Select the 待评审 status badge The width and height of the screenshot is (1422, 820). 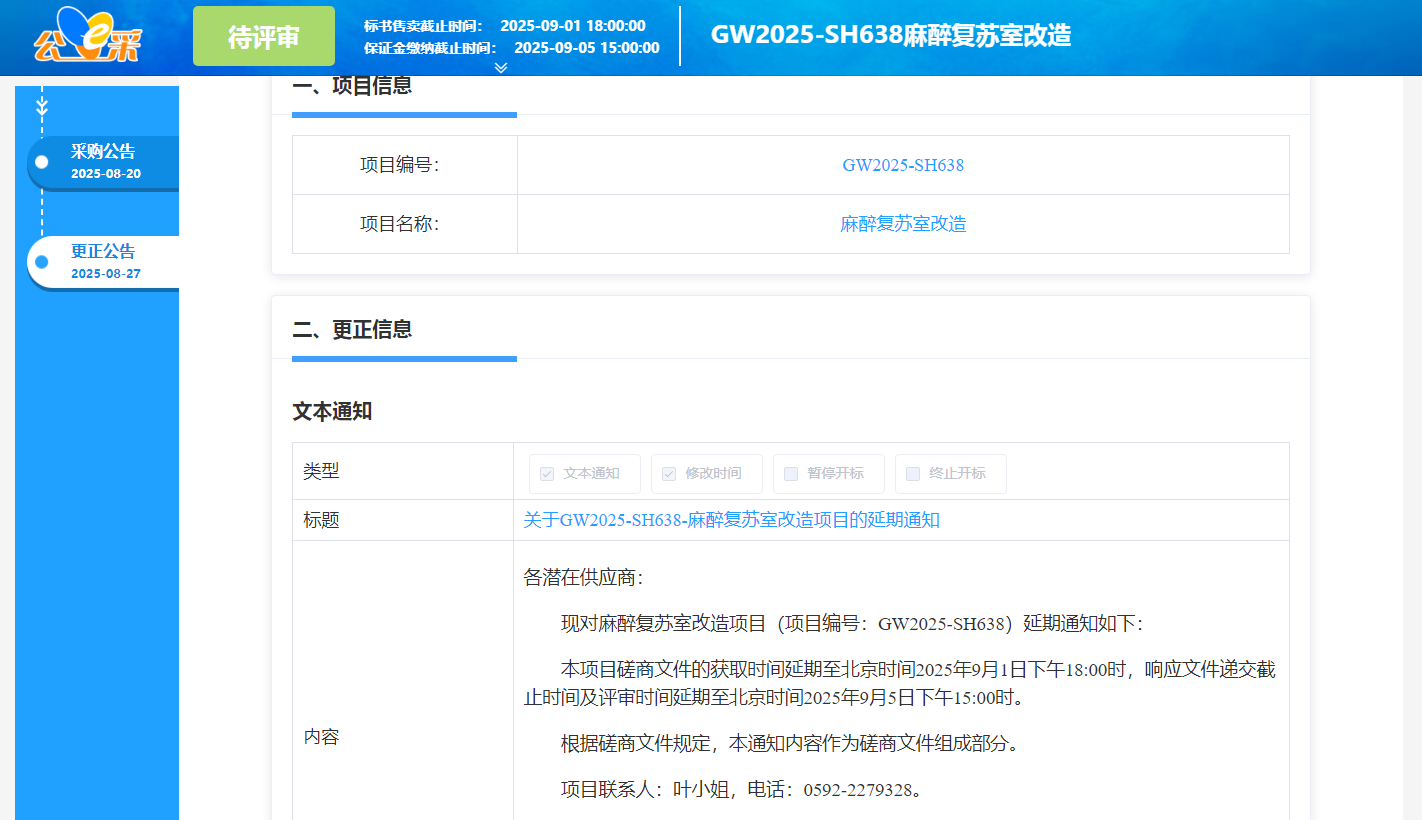pyautogui.click(x=263, y=36)
